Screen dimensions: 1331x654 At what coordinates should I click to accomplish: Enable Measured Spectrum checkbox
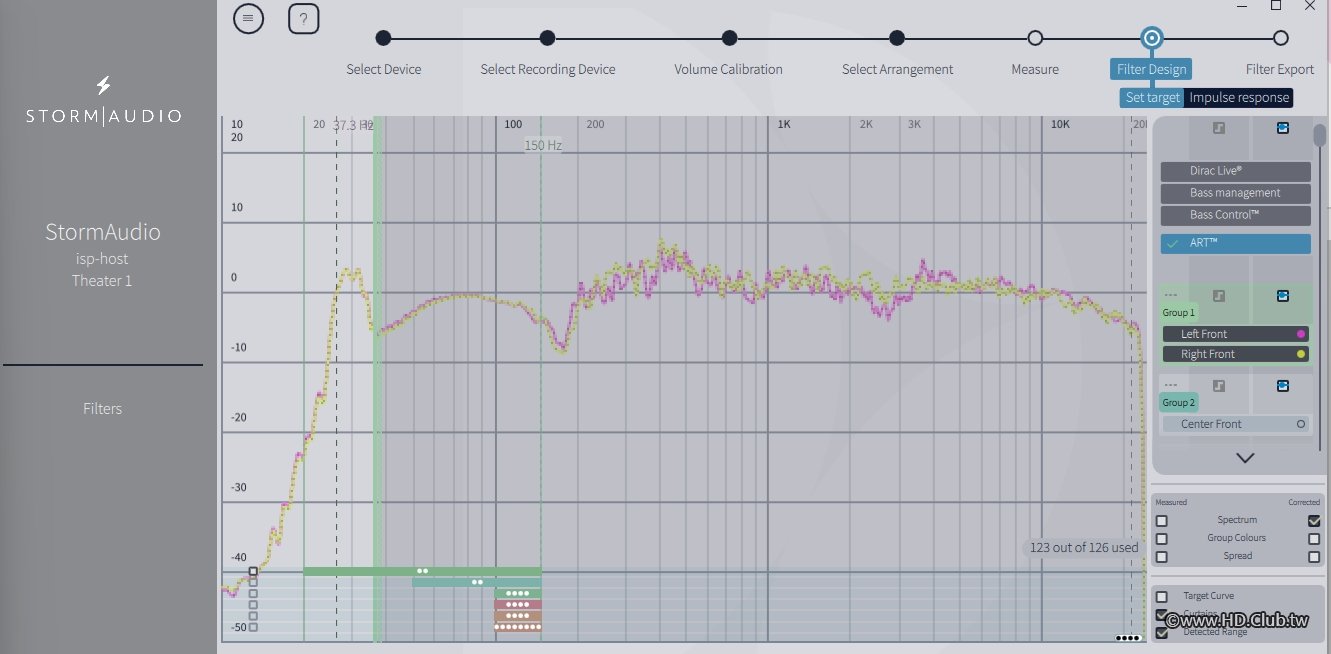pos(1161,520)
